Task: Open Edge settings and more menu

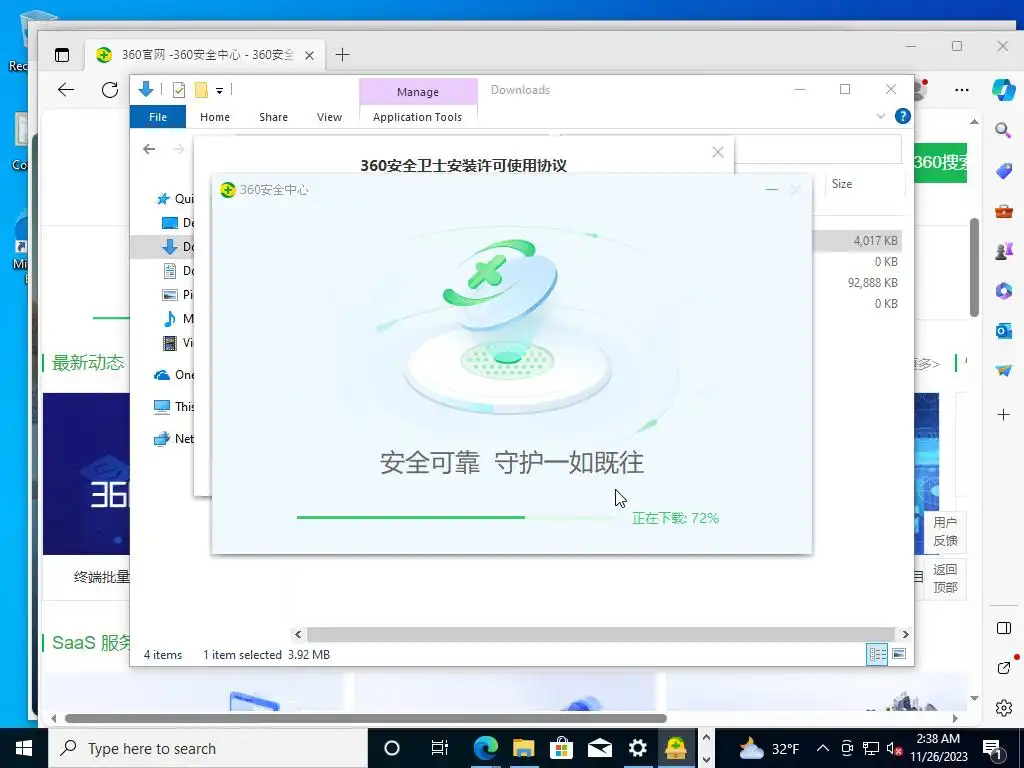Action: (962, 89)
